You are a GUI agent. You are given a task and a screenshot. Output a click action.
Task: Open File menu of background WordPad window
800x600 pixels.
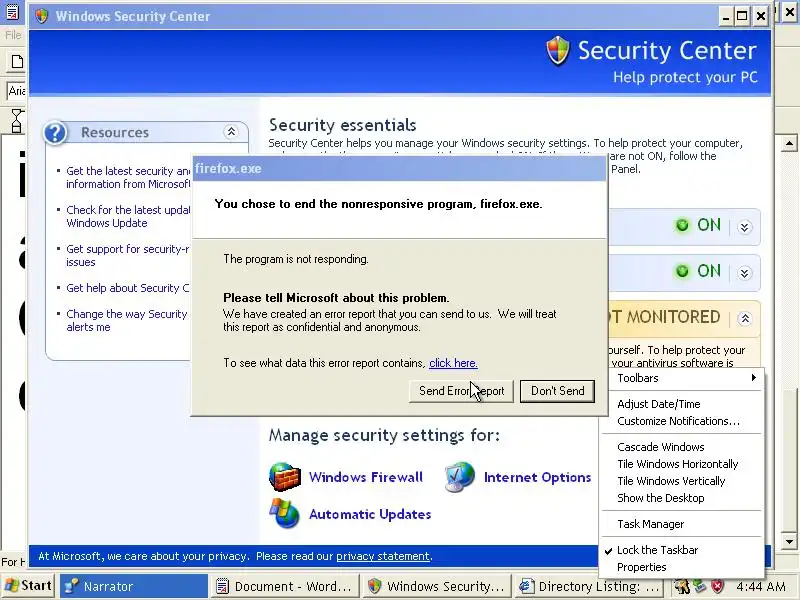click(x=13, y=35)
